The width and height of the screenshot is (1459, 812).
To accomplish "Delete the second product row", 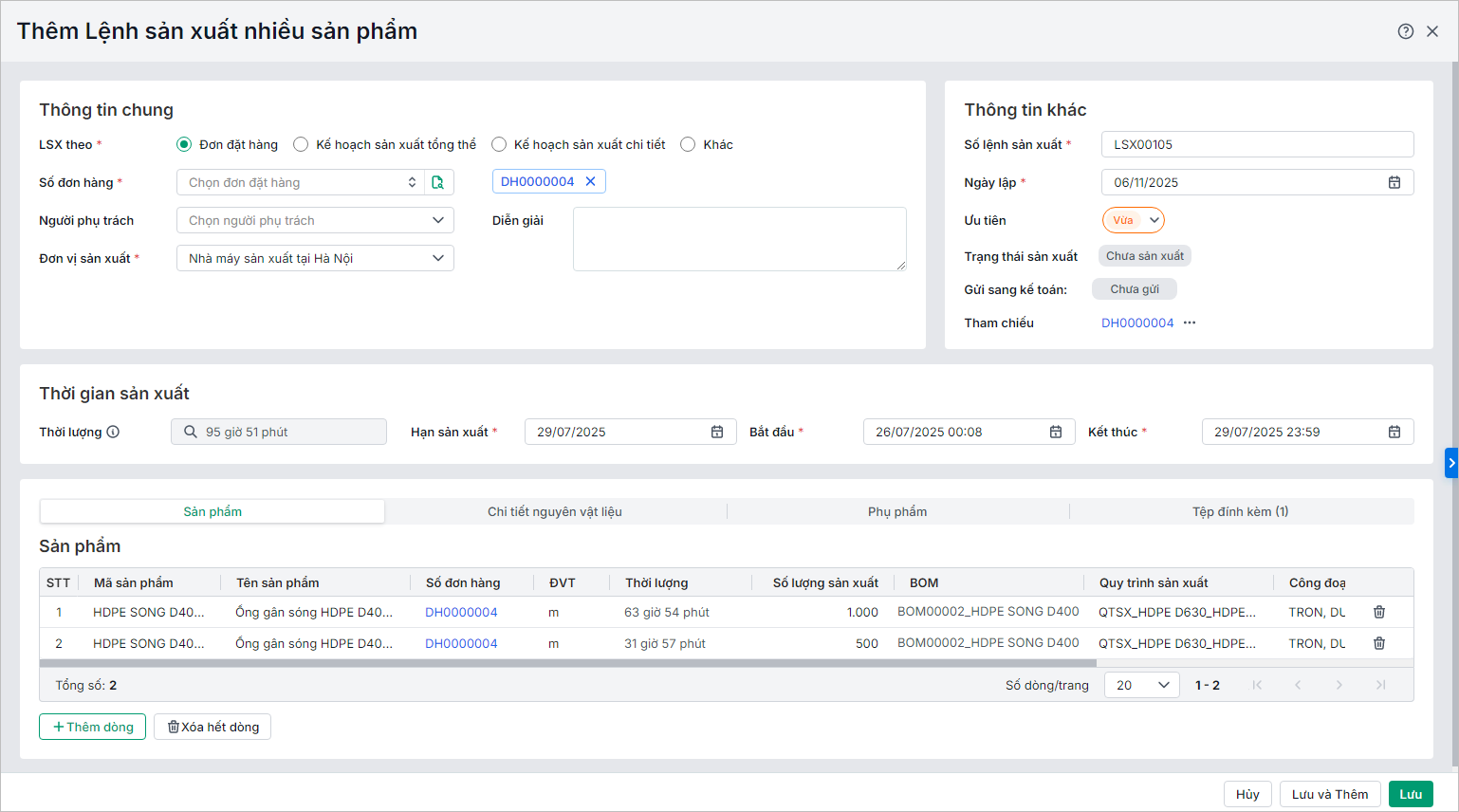I will pyautogui.click(x=1379, y=643).
